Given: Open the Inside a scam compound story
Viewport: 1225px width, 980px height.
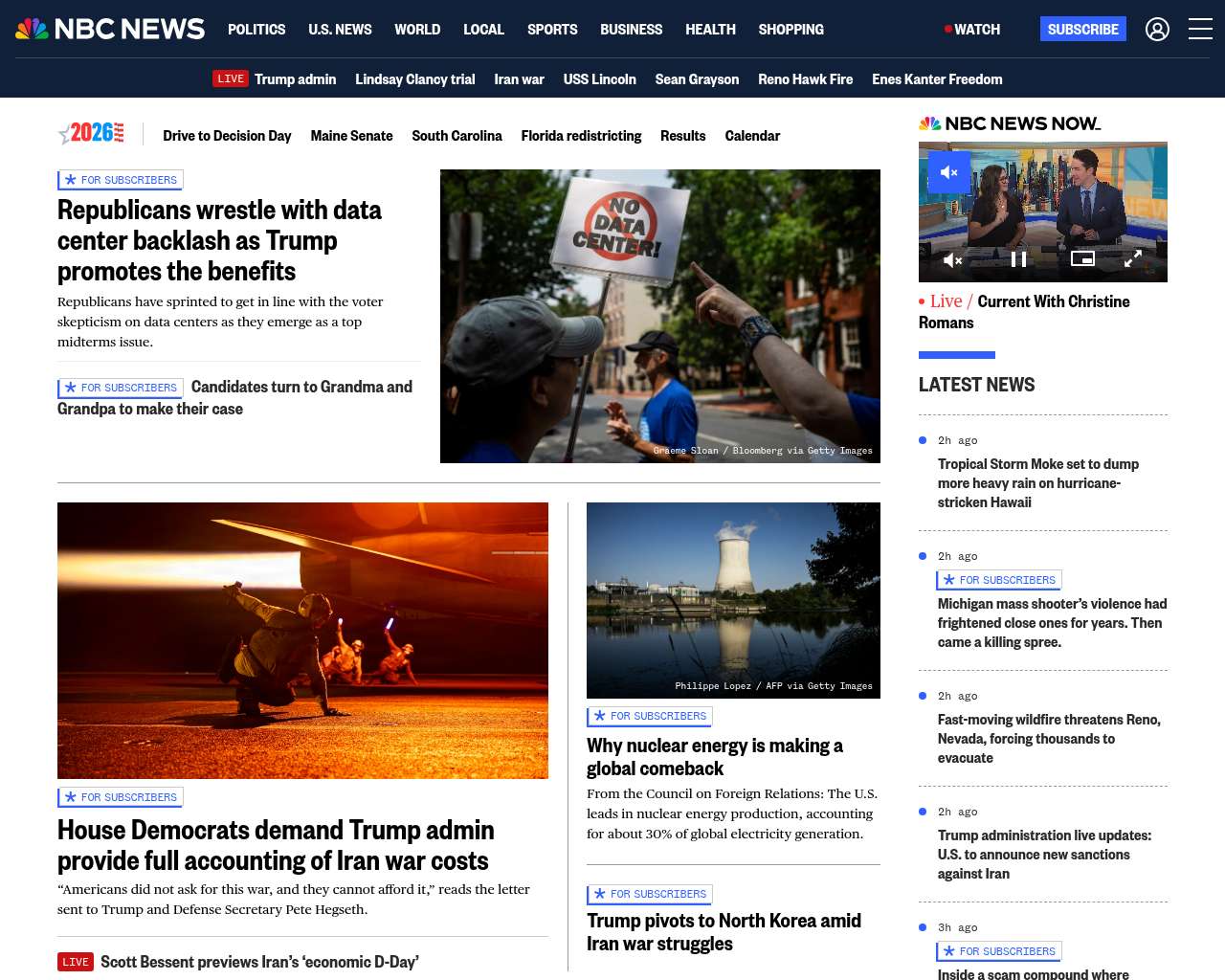Looking at the screenshot, I should [x=1034, y=973].
